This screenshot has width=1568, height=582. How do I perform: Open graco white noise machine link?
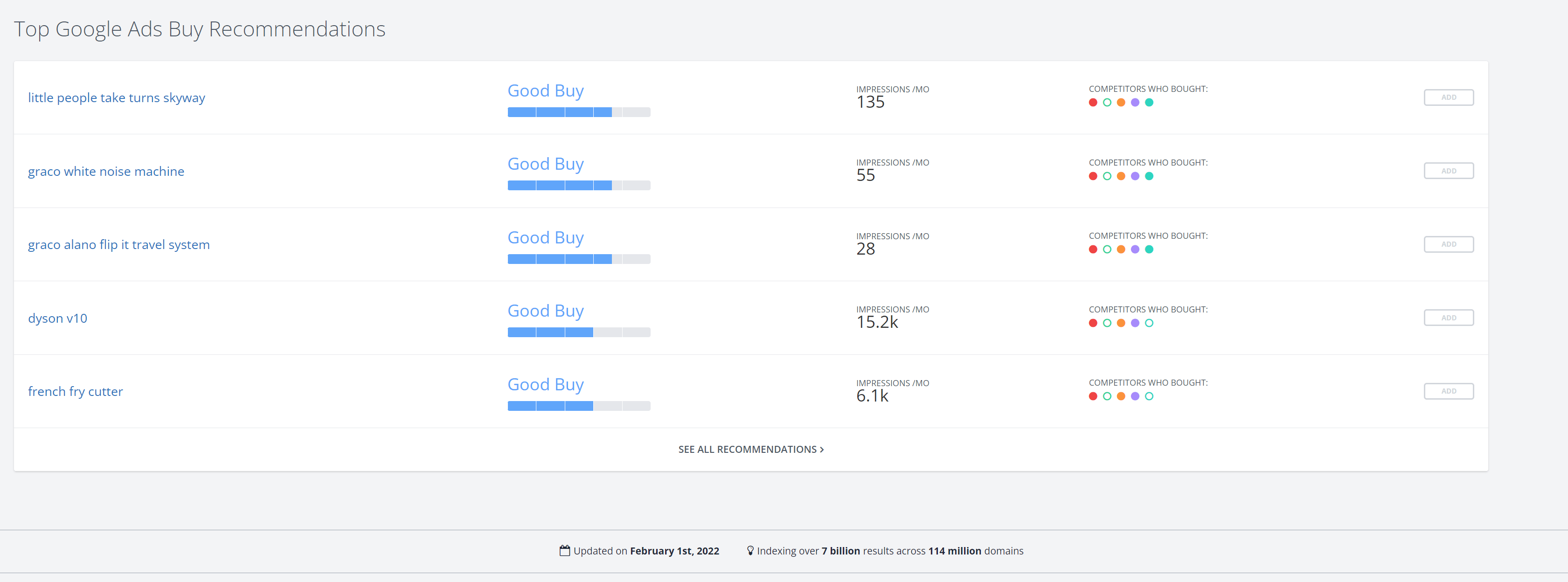pos(106,172)
